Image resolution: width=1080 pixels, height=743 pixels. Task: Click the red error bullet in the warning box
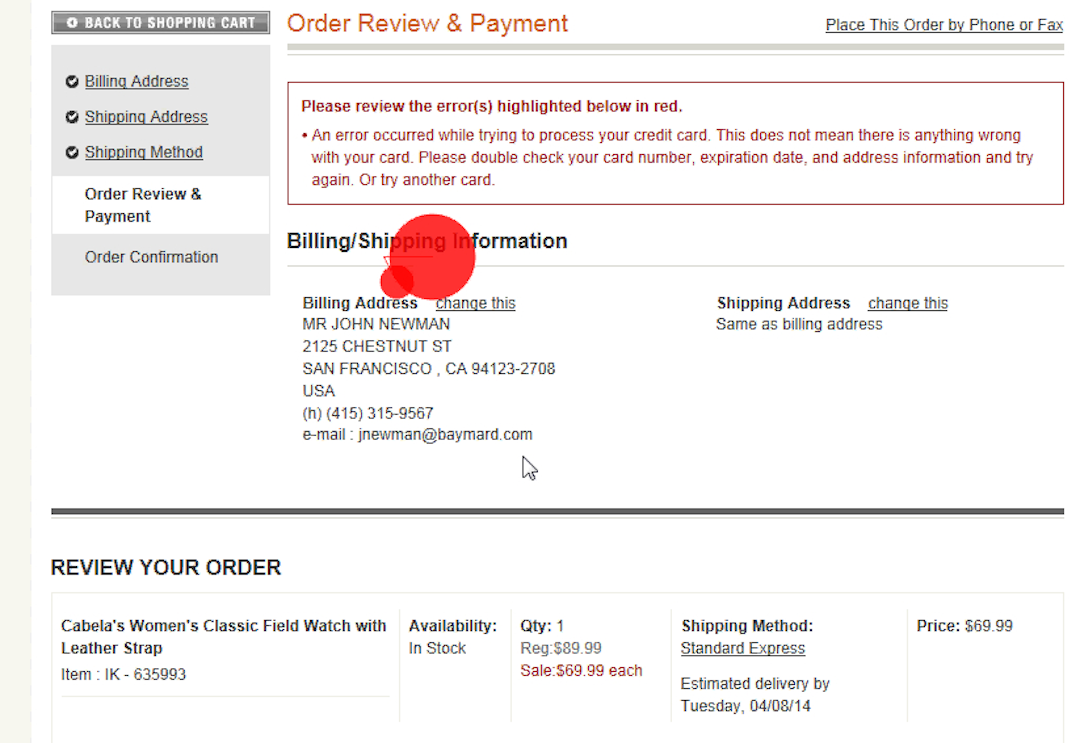[x=302, y=134]
